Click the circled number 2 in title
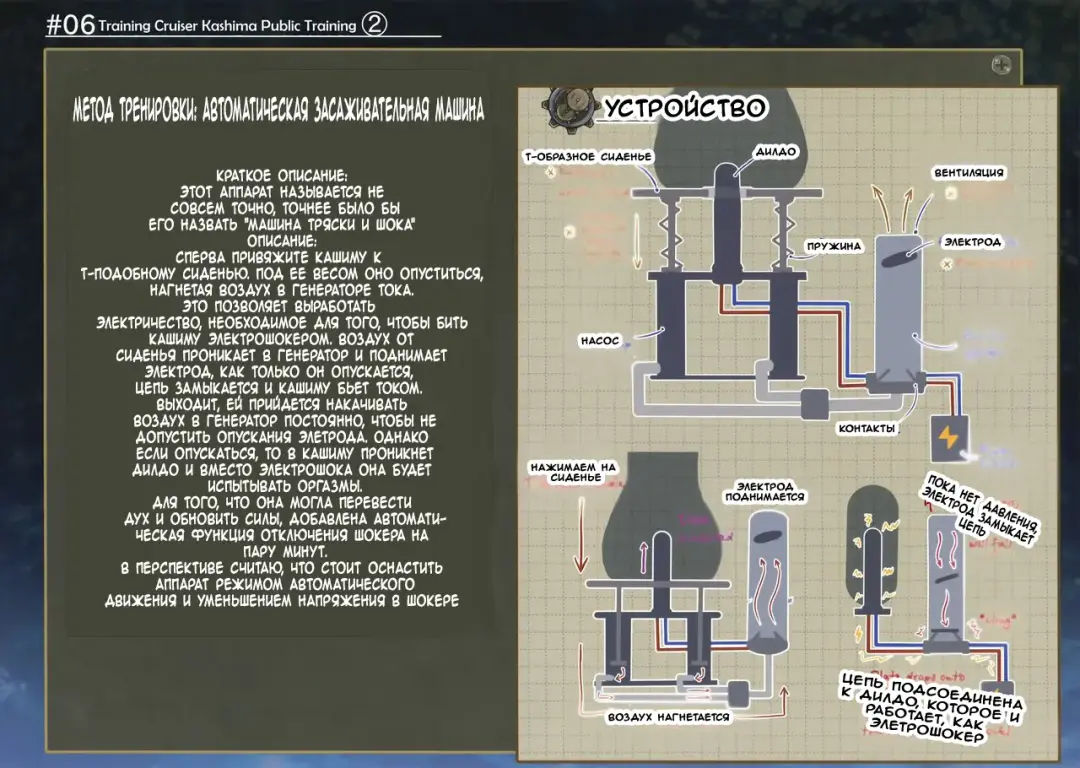This screenshot has height=768, width=1080. pyautogui.click(x=373, y=25)
